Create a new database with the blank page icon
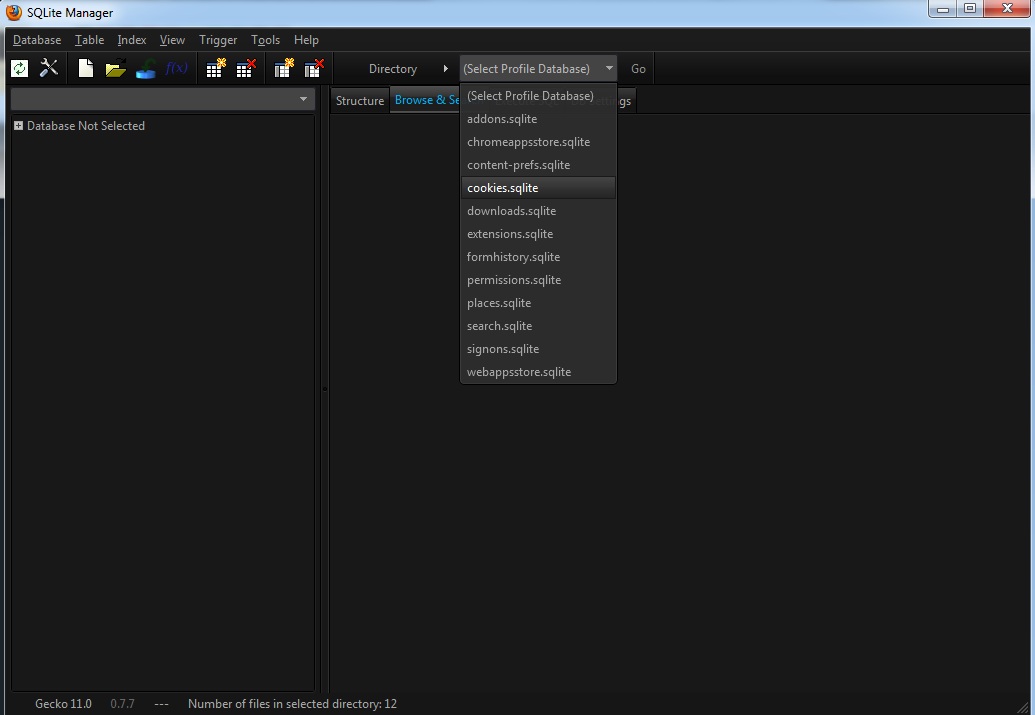This screenshot has width=1035, height=715. [86, 68]
